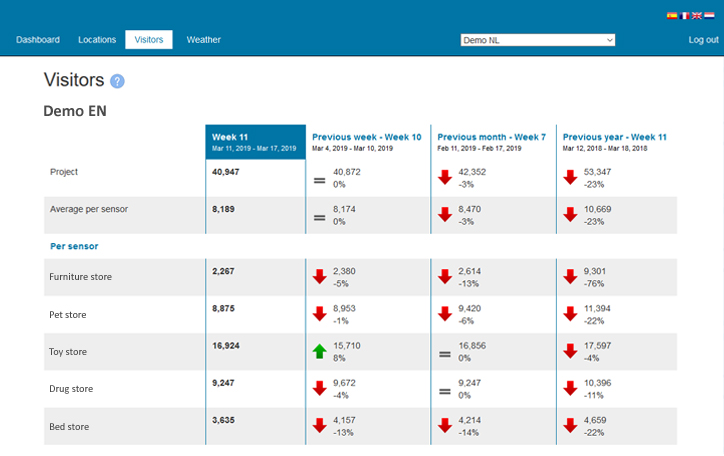This screenshot has width=724, height=456.
Task: Click the Dutch flag icon
Action: 709,16
